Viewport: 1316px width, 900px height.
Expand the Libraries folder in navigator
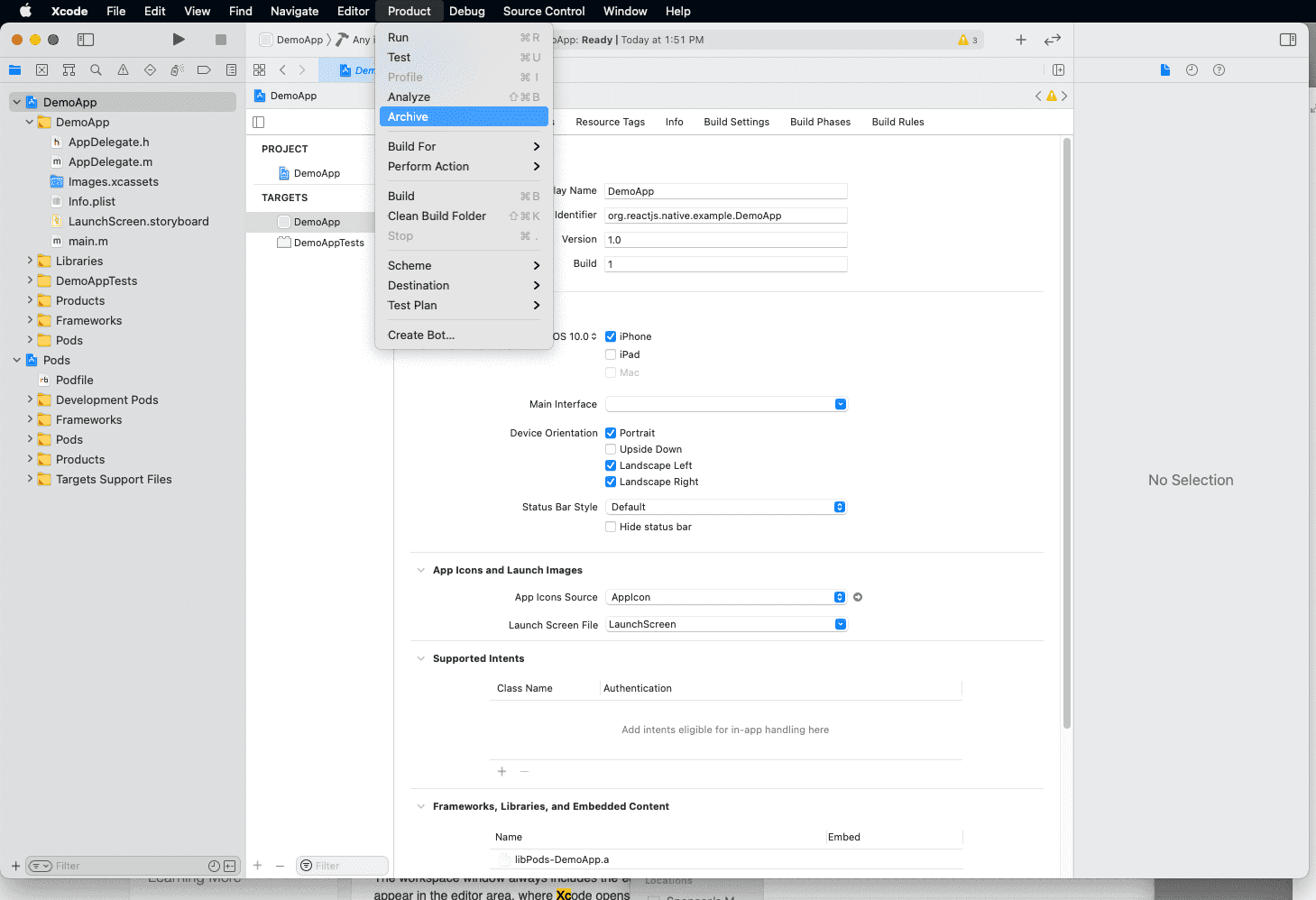[30, 261]
